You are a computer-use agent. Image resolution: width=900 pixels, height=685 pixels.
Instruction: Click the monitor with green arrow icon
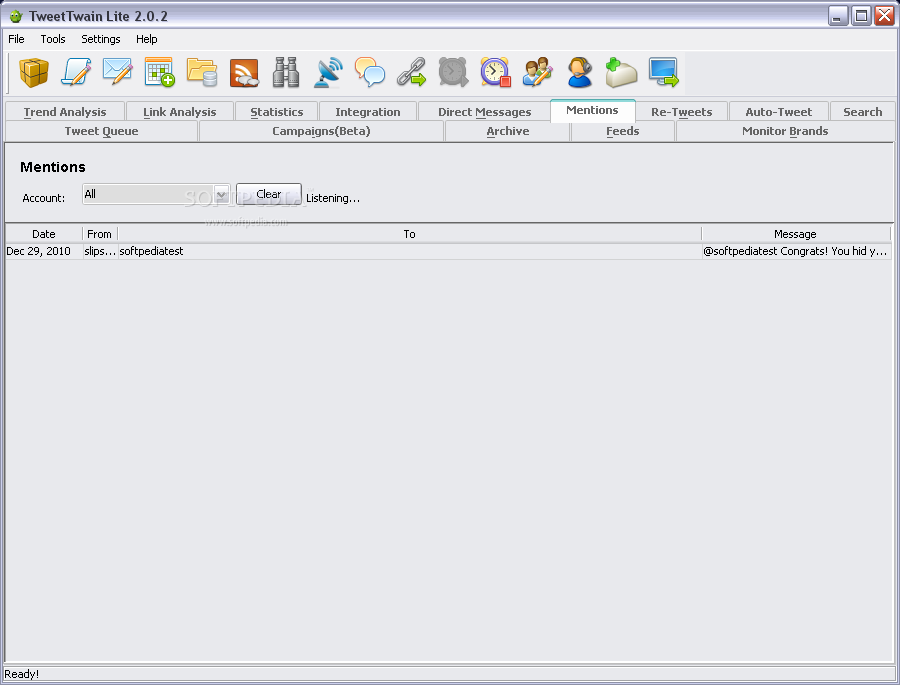664,72
